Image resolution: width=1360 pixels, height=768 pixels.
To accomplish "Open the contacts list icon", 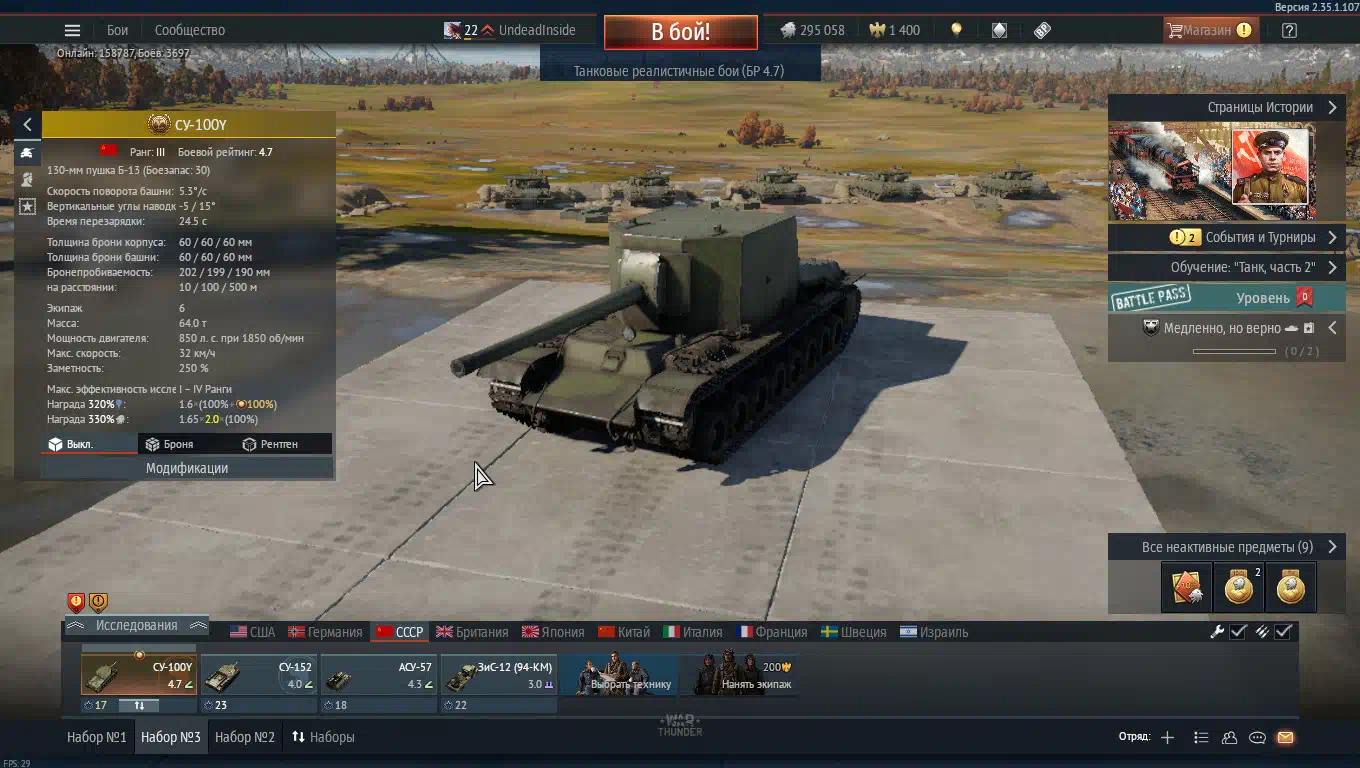I will pos(1229,737).
